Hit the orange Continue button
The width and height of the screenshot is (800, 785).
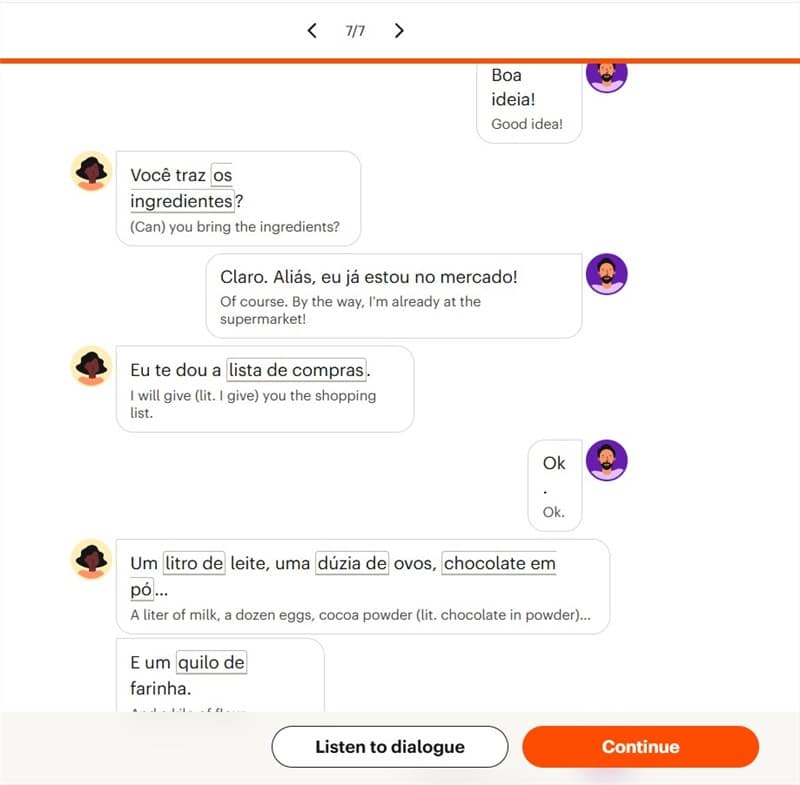click(640, 746)
